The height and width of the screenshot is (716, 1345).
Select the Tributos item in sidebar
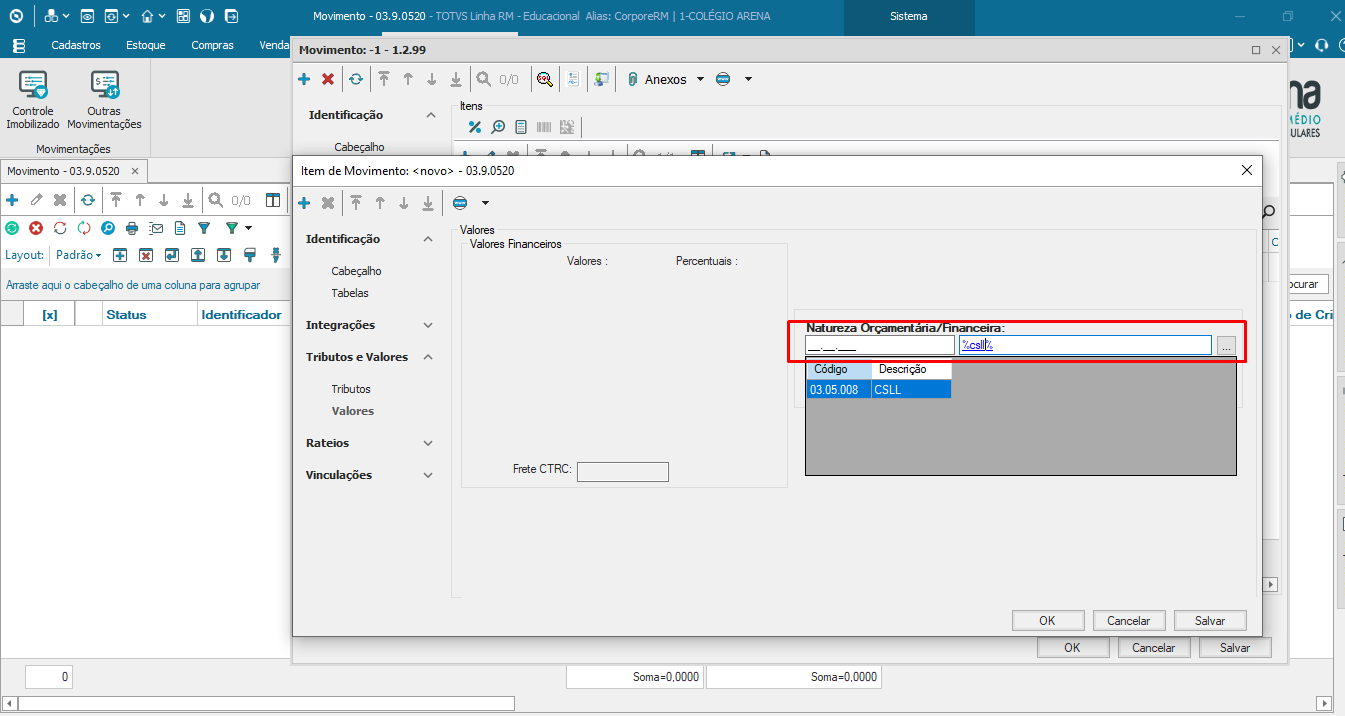[x=351, y=389]
